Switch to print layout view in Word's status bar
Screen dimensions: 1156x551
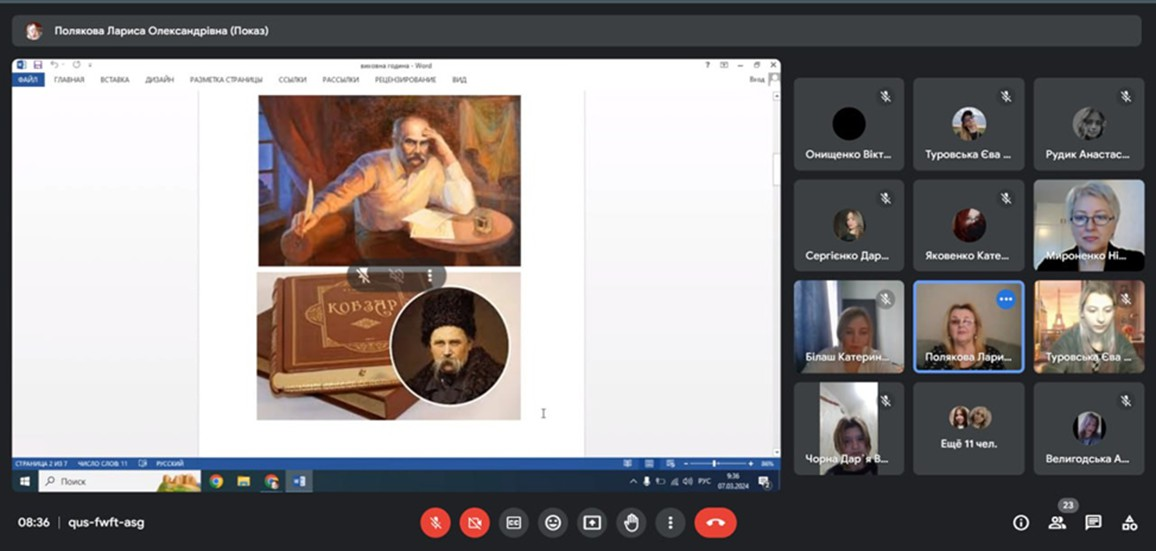pos(649,464)
